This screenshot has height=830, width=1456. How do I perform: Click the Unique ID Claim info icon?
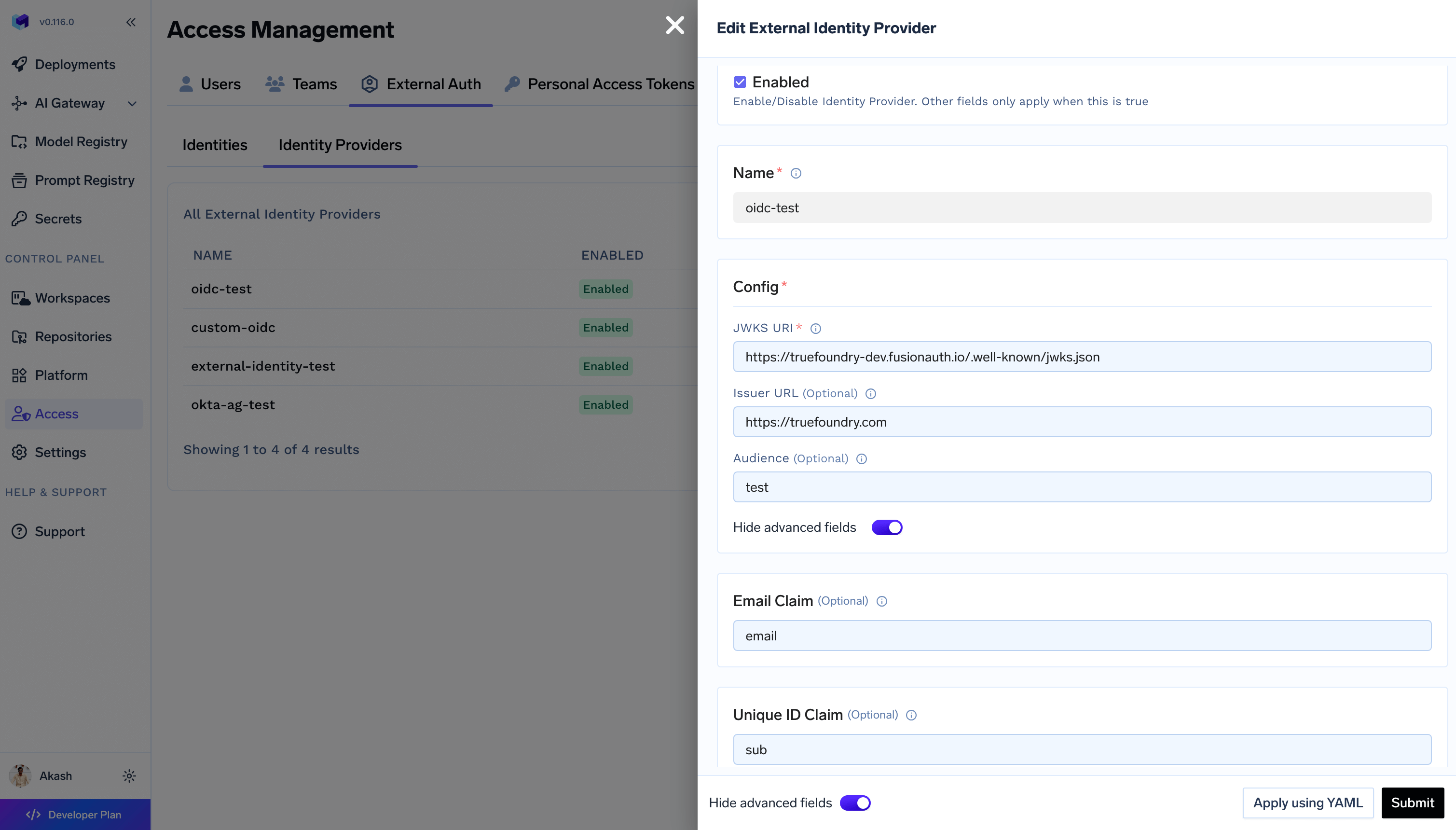(911, 716)
